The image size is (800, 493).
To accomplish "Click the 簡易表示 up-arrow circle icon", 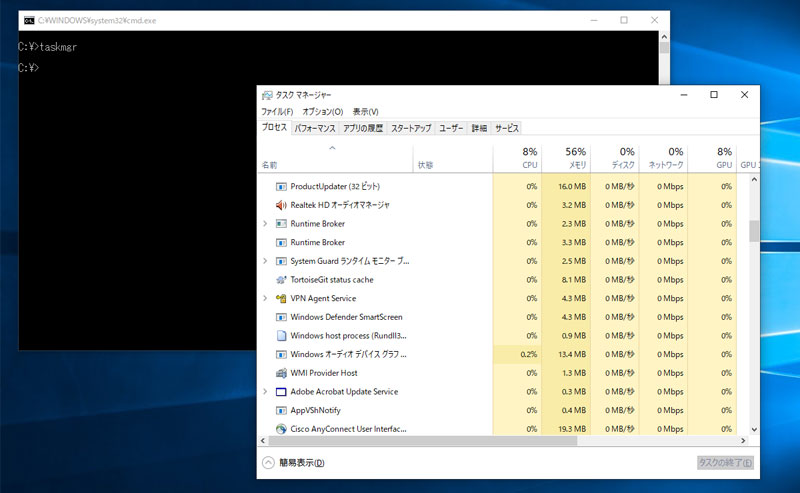I will tap(268, 463).
